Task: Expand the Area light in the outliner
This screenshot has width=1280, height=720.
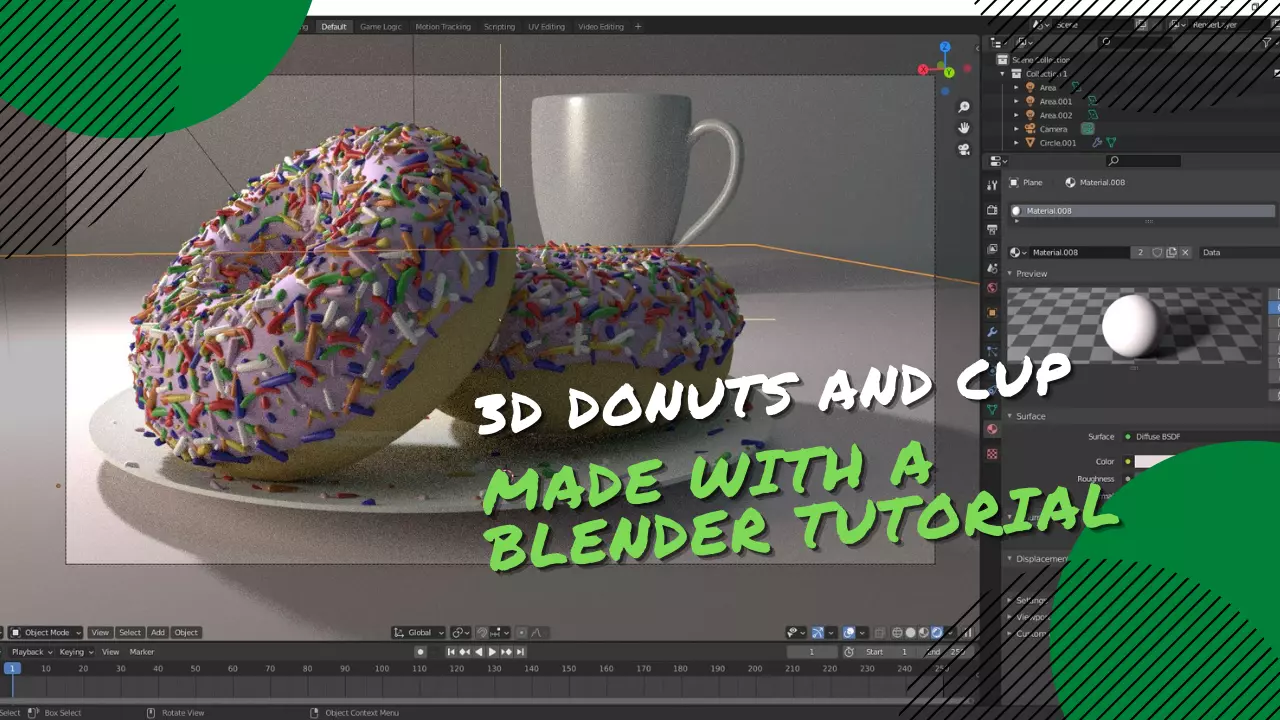Action: [x=1017, y=87]
